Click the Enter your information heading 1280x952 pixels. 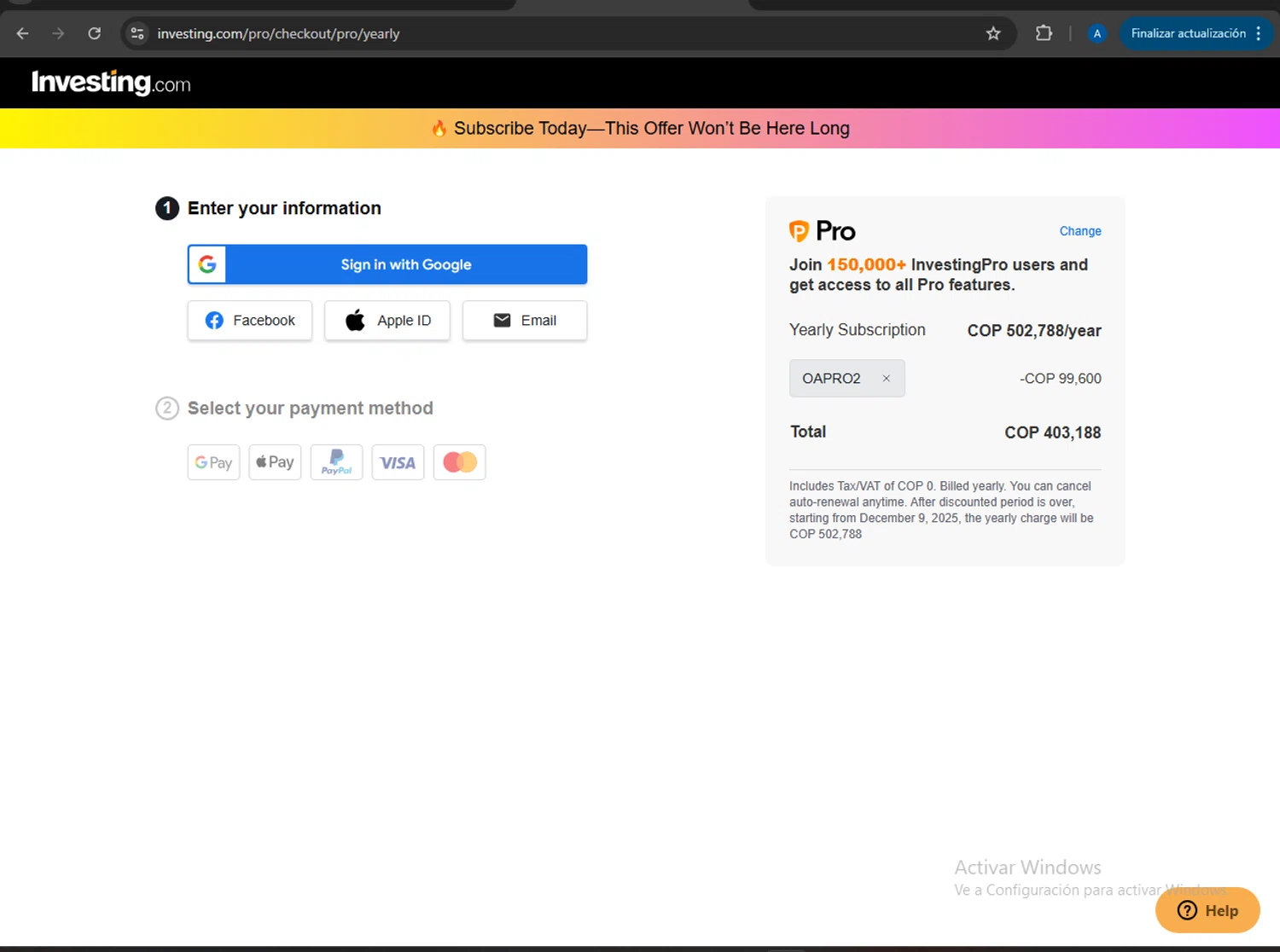(x=284, y=208)
